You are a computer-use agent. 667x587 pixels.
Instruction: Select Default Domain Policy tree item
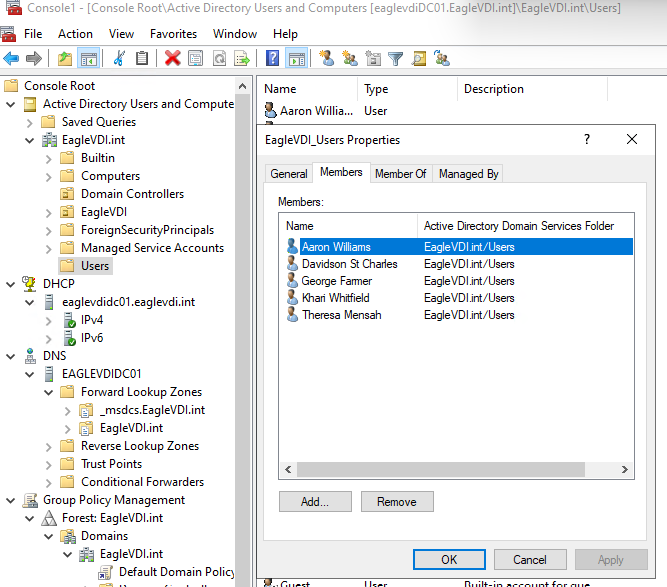(x=176, y=572)
